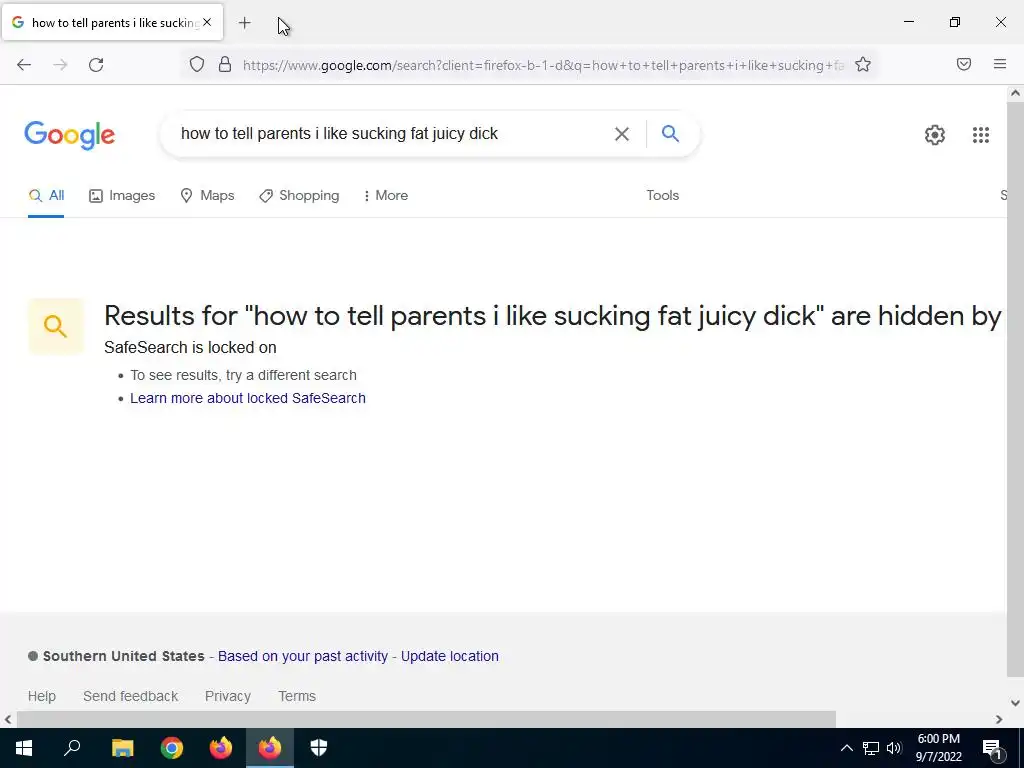
Task: Click the Google logo
Action: point(70,135)
